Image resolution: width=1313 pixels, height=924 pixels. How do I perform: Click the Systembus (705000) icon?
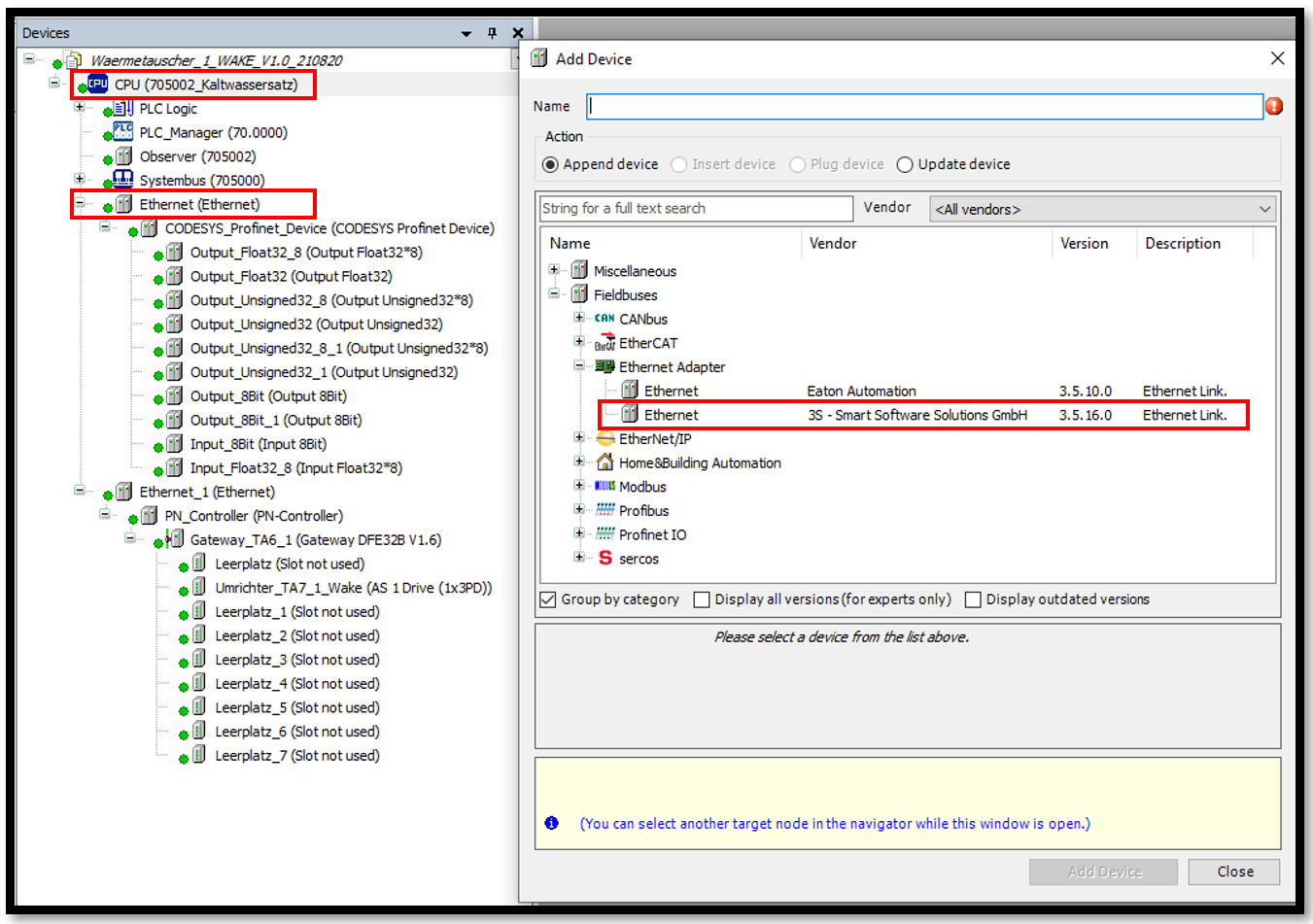(x=123, y=180)
